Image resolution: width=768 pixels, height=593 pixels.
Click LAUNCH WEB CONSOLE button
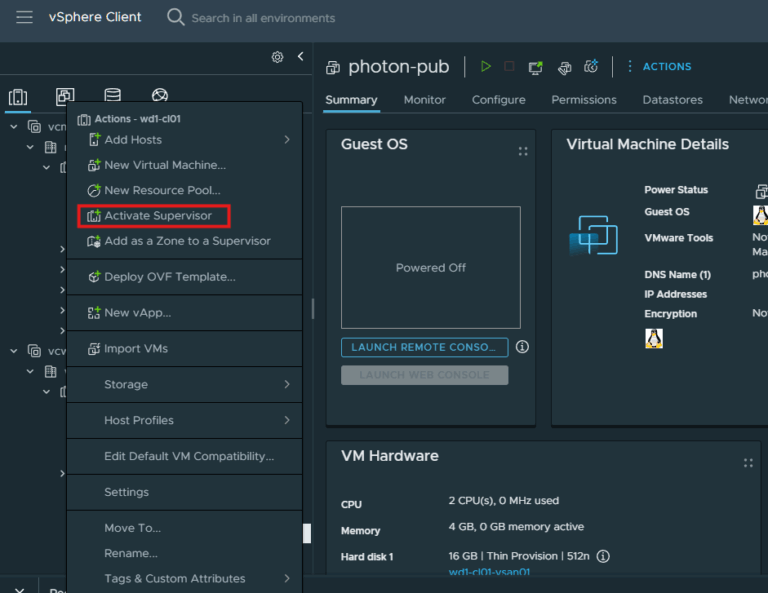tap(425, 375)
